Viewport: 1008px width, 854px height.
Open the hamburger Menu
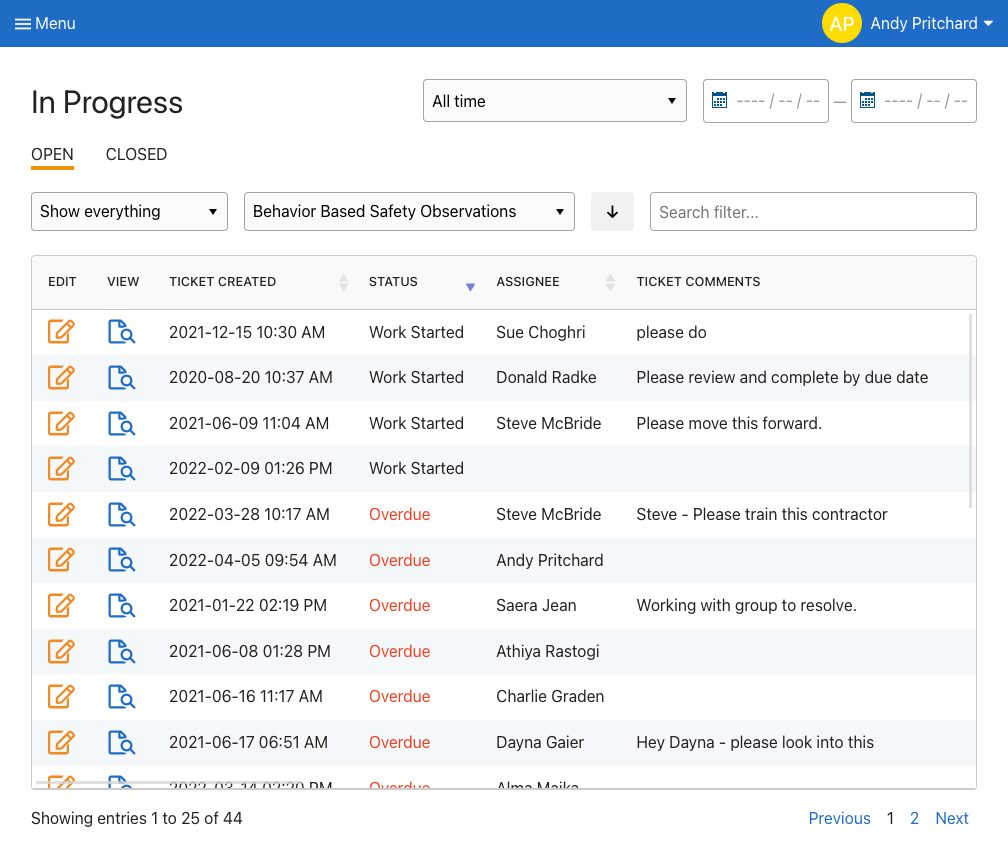[45, 24]
